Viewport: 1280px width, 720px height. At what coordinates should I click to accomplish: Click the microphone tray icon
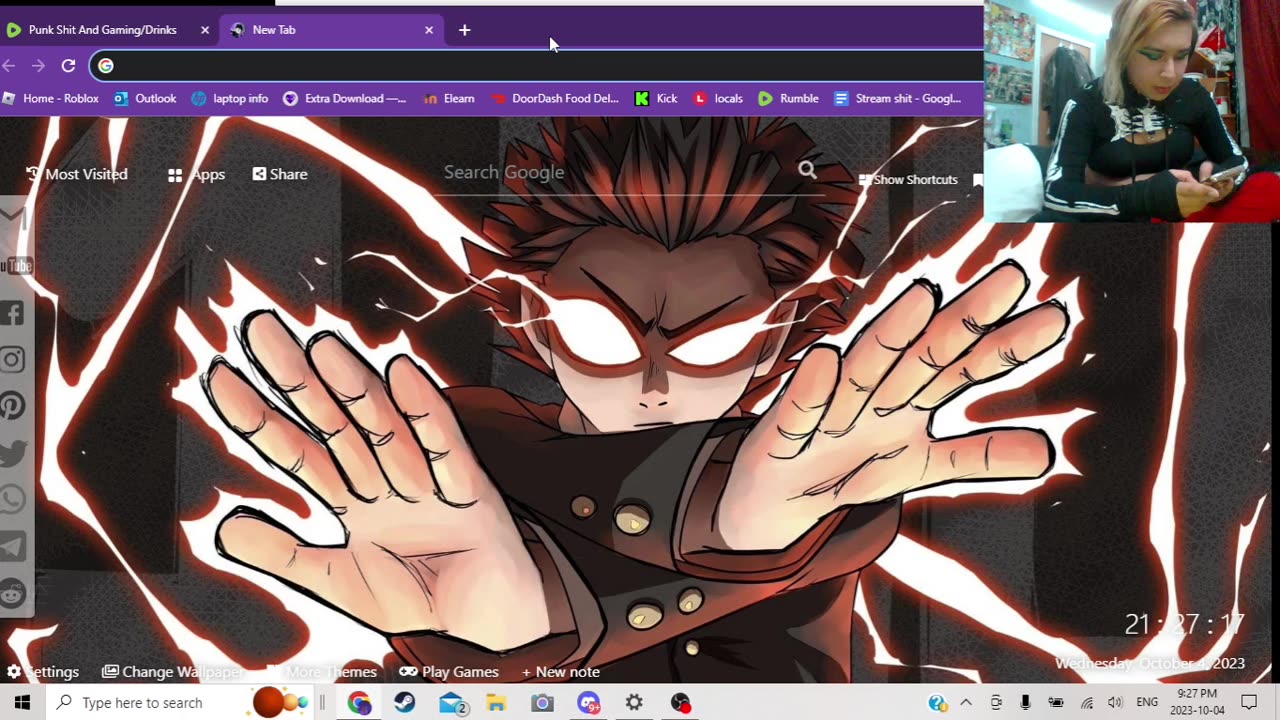tap(1025, 703)
